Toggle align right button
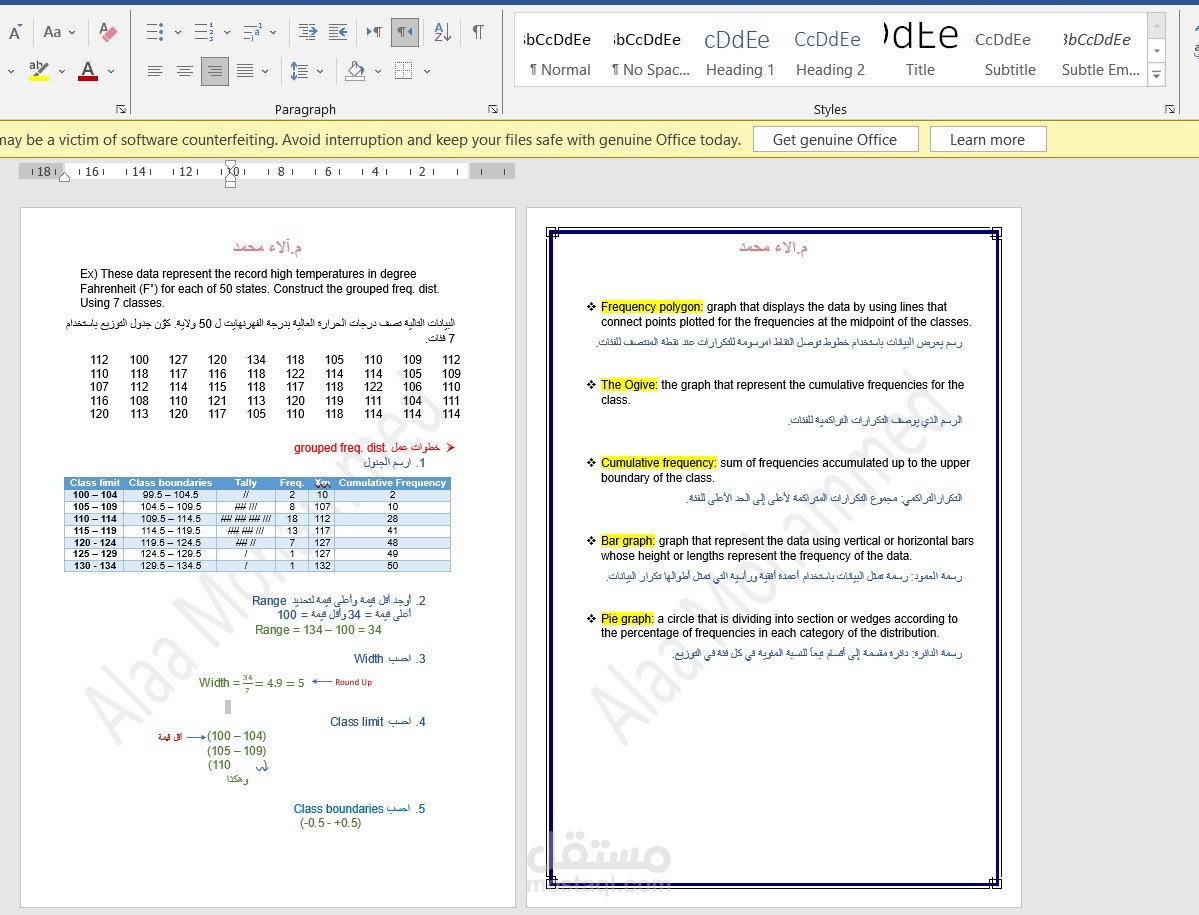The image size is (1199, 915). [215, 71]
